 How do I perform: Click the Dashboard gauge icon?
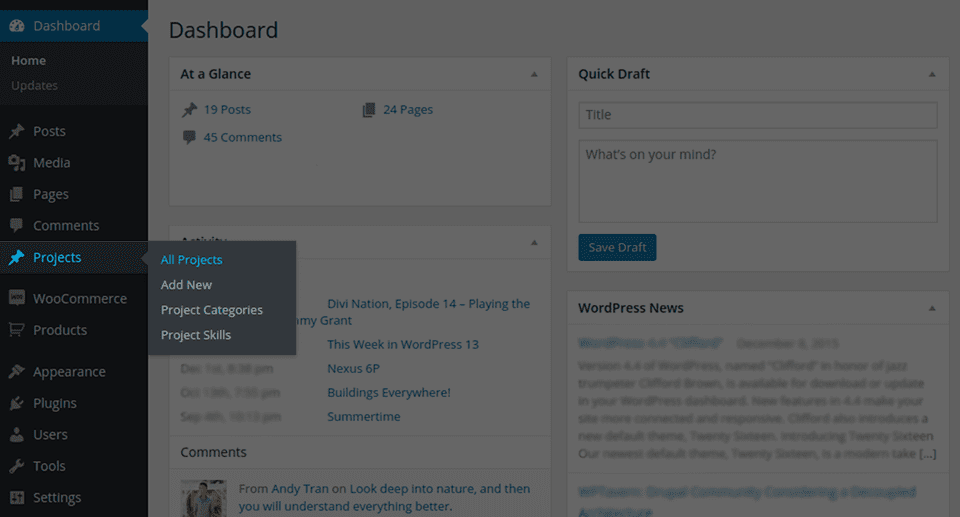(x=17, y=26)
